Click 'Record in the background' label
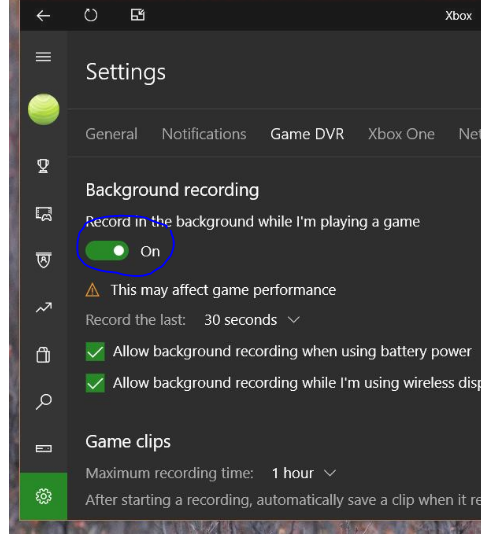481x536 pixels. pyautogui.click(x=253, y=222)
